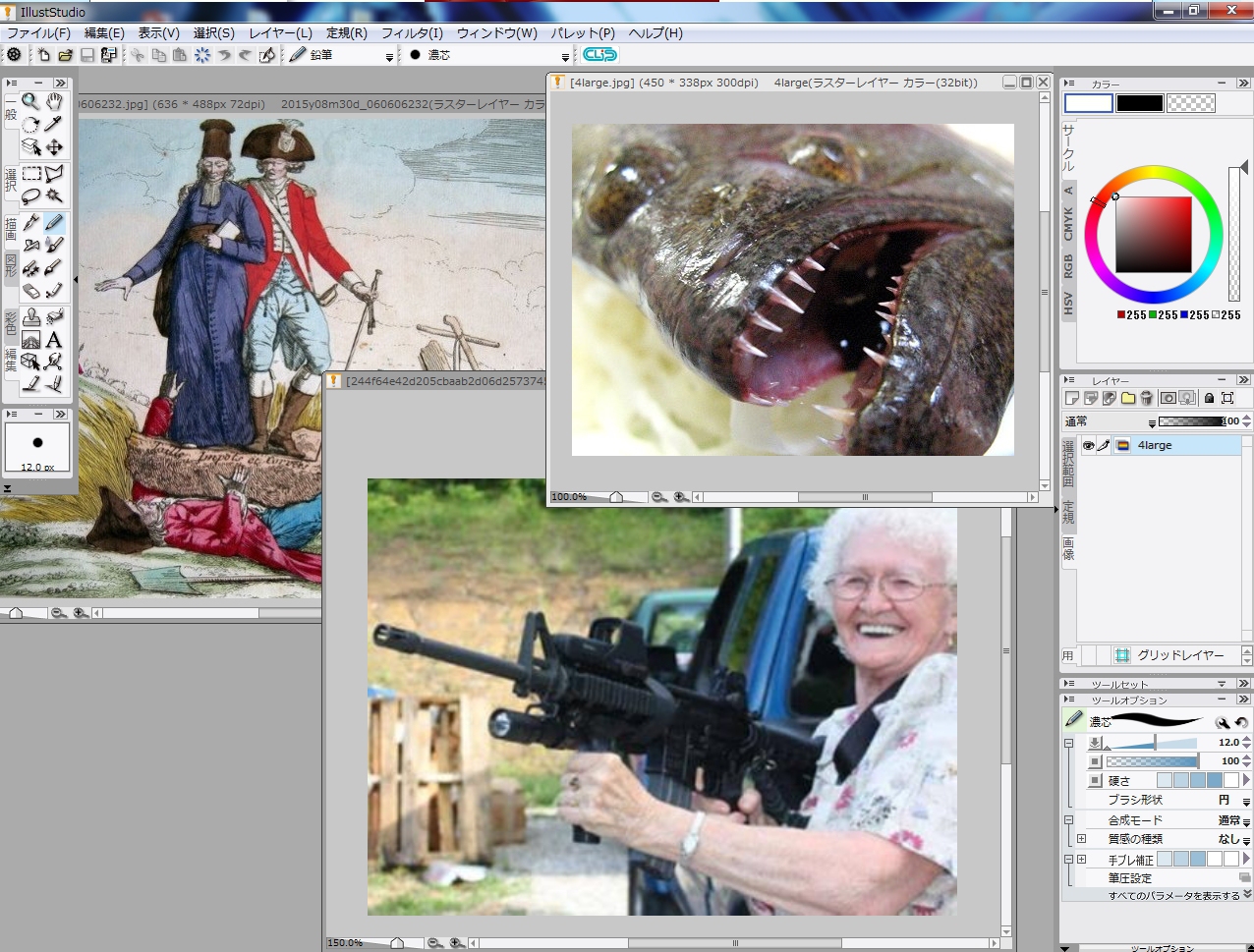Click the trash icon to delete layer
The width and height of the screenshot is (1254, 952).
pyautogui.click(x=1146, y=398)
